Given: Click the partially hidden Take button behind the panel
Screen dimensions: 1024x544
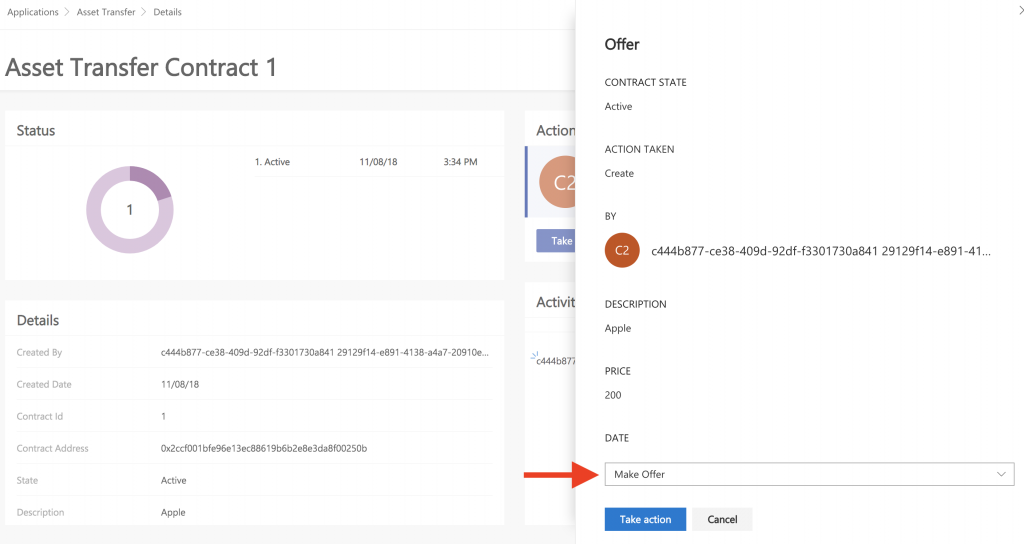Looking at the screenshot, I should pos(557,241).
